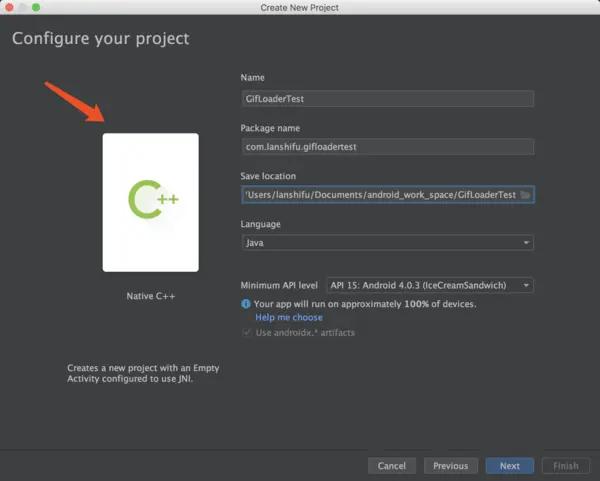Open the Language dropdown showing Java
The width and height of the screenshot is (600, 481).
click(x=388, y=243)
